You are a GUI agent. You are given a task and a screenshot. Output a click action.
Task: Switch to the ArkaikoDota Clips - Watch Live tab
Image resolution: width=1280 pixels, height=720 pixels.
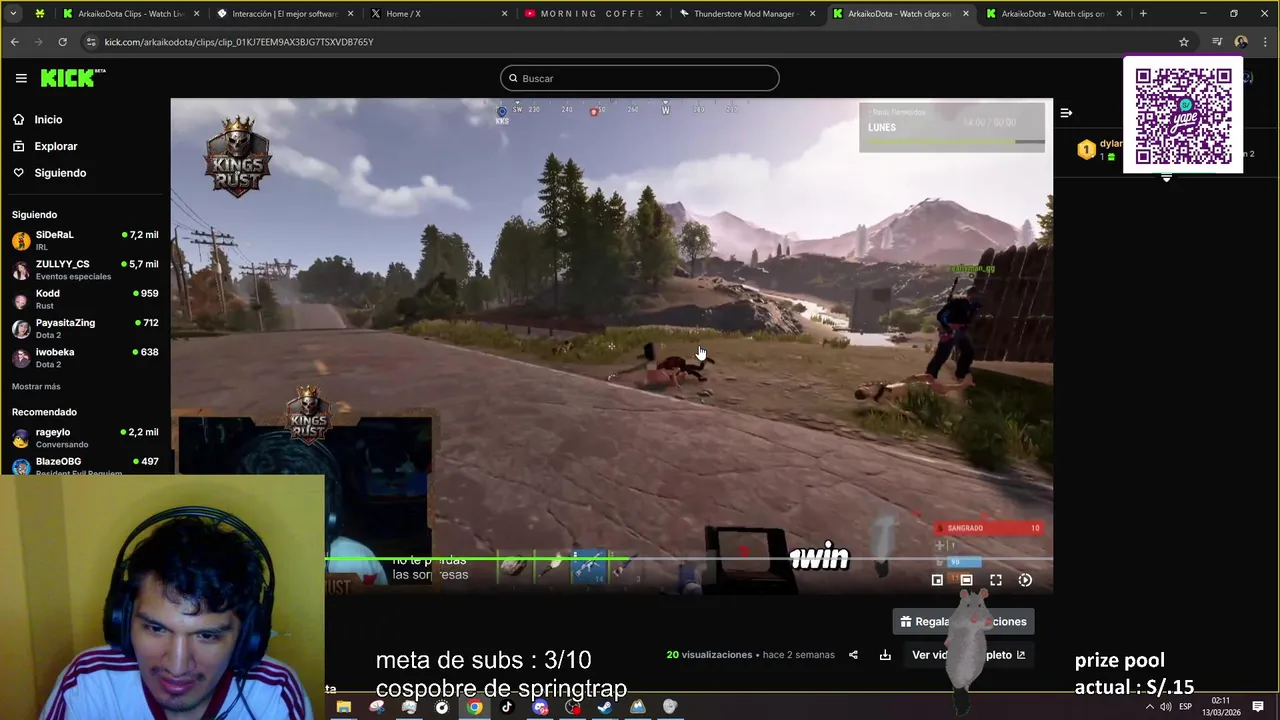[x=130, y=14]
